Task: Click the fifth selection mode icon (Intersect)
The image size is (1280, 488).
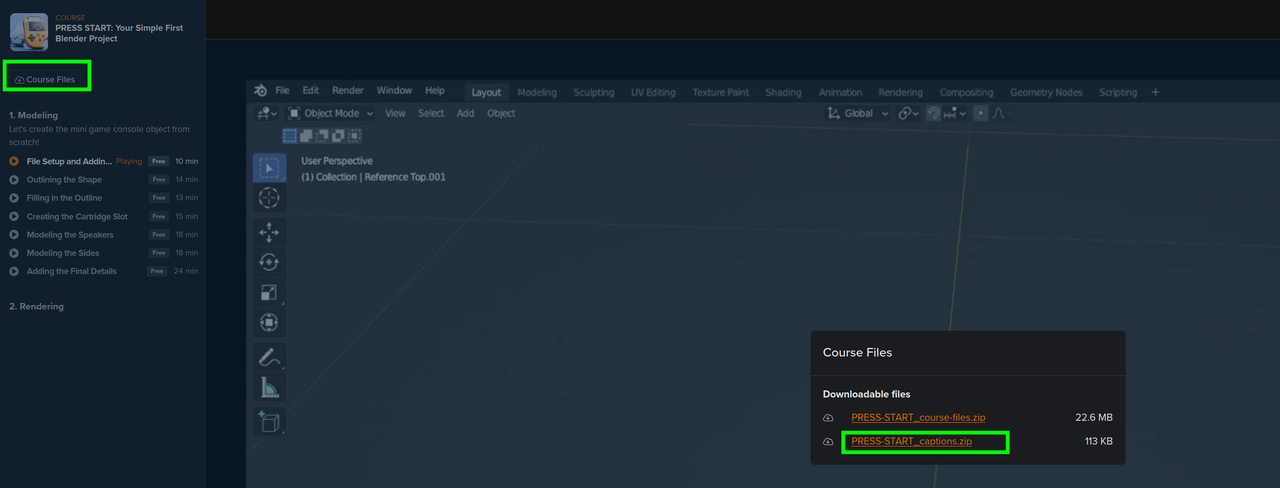Action: (x=354, y=135)
